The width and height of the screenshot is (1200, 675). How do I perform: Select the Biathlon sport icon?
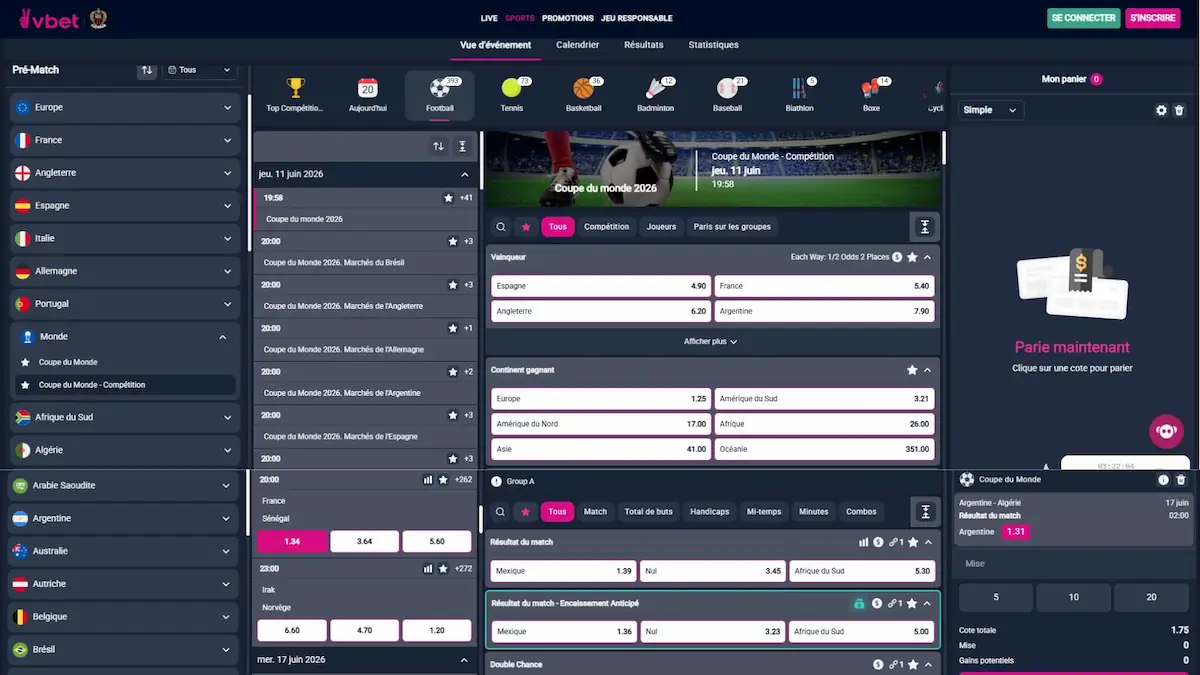799,88
